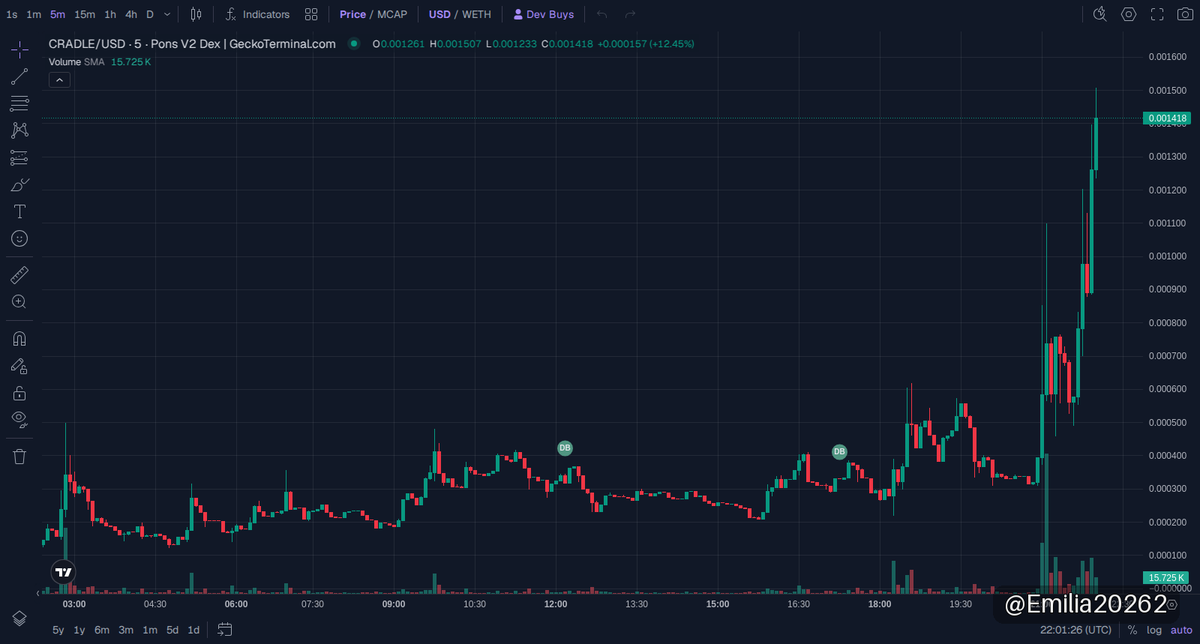Open the emoji icons tool
This screenshot has width=1200, height=644.
coord(19,239)
